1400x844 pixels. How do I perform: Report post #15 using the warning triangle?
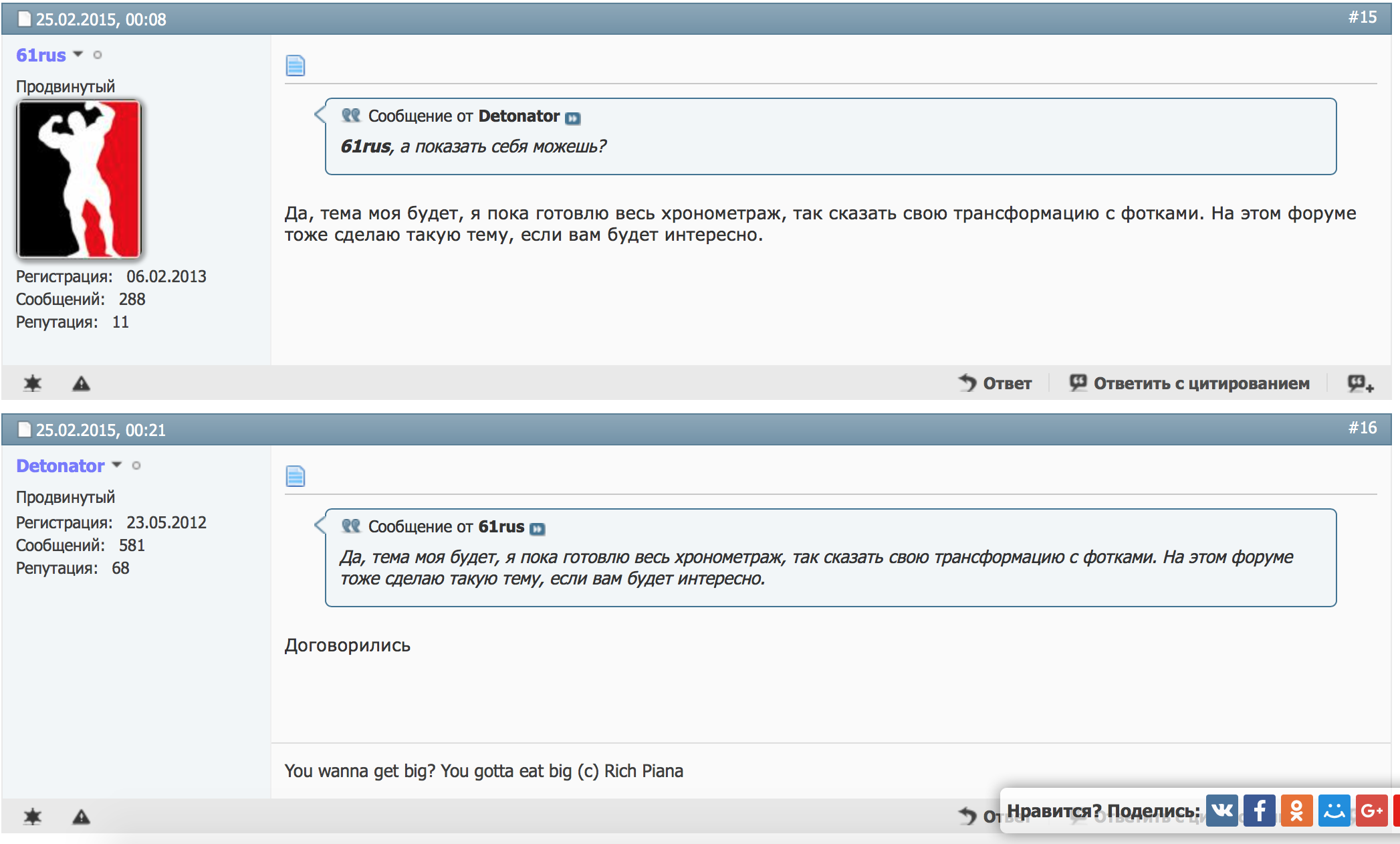[81, 383]
